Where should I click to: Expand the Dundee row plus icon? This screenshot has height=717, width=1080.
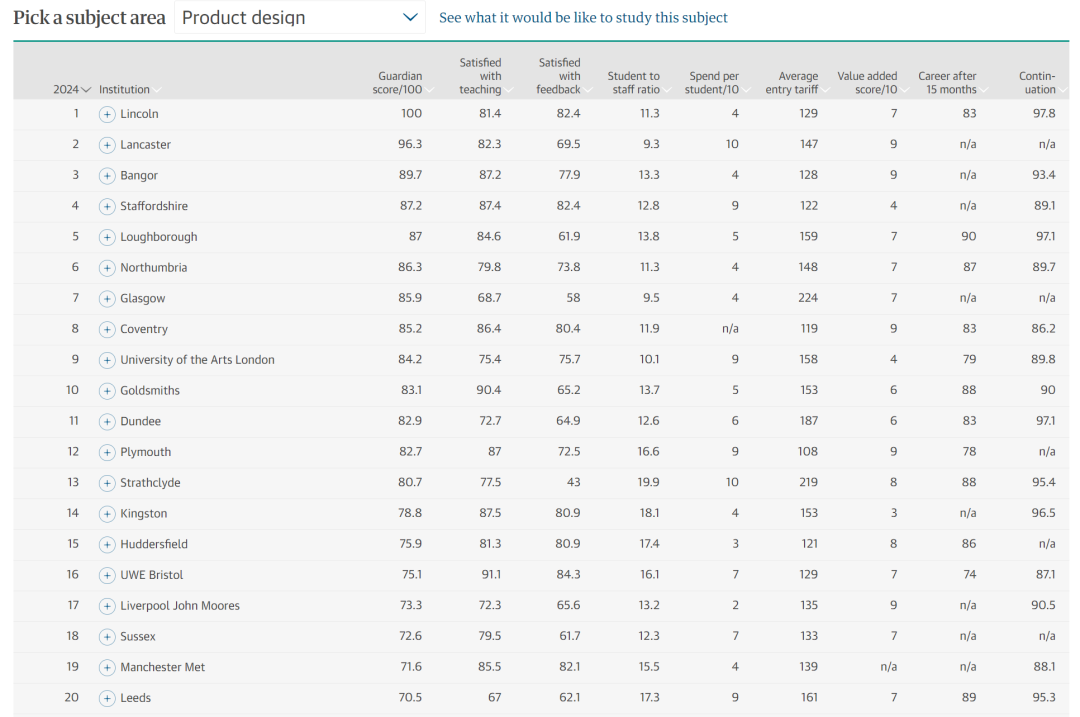click(107, 422)
